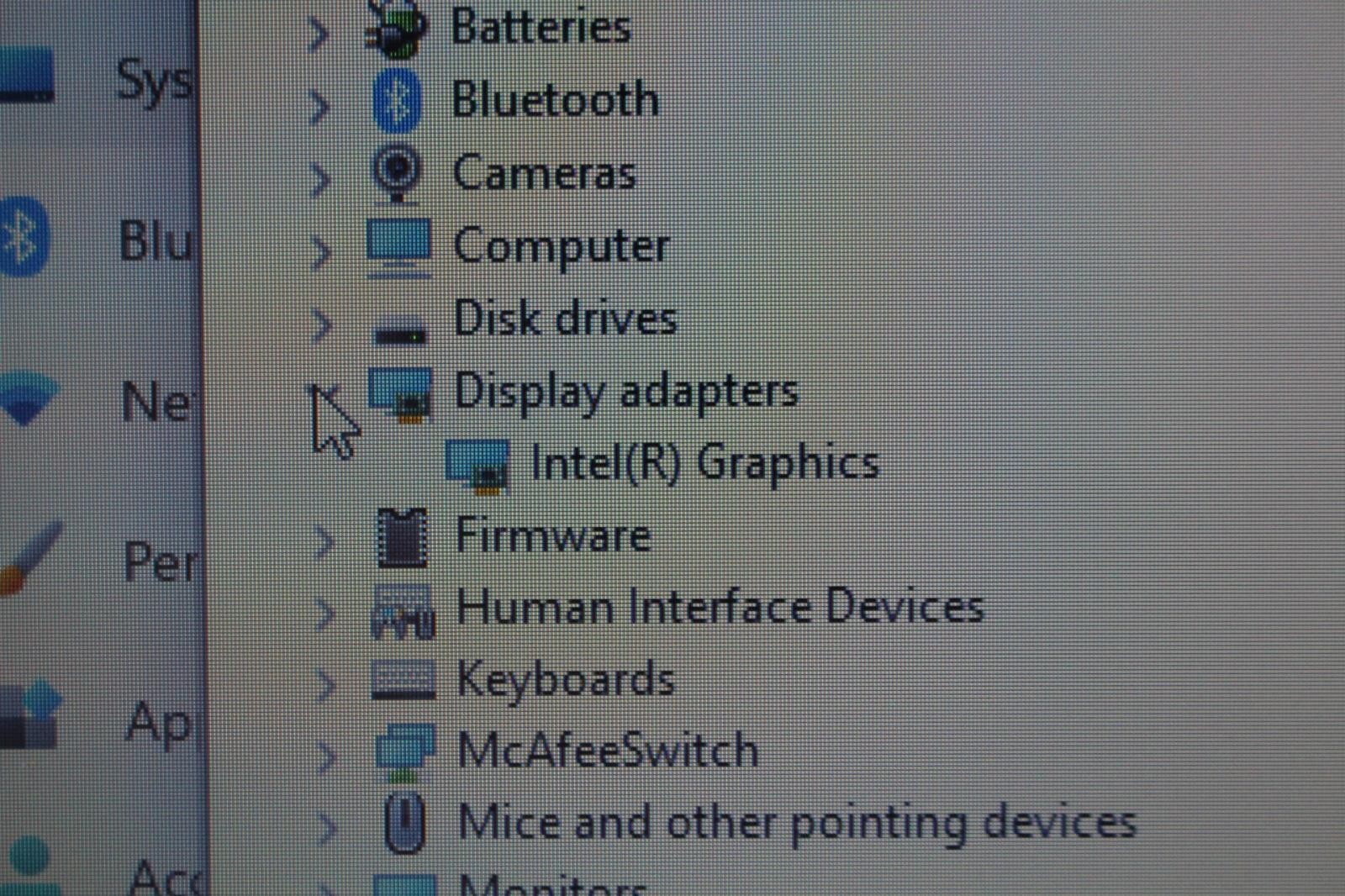Click the Bluetooth icon in Device Manager
Image resolution: width=1345 pixels, height=896 pixels.
click(397, 101)
